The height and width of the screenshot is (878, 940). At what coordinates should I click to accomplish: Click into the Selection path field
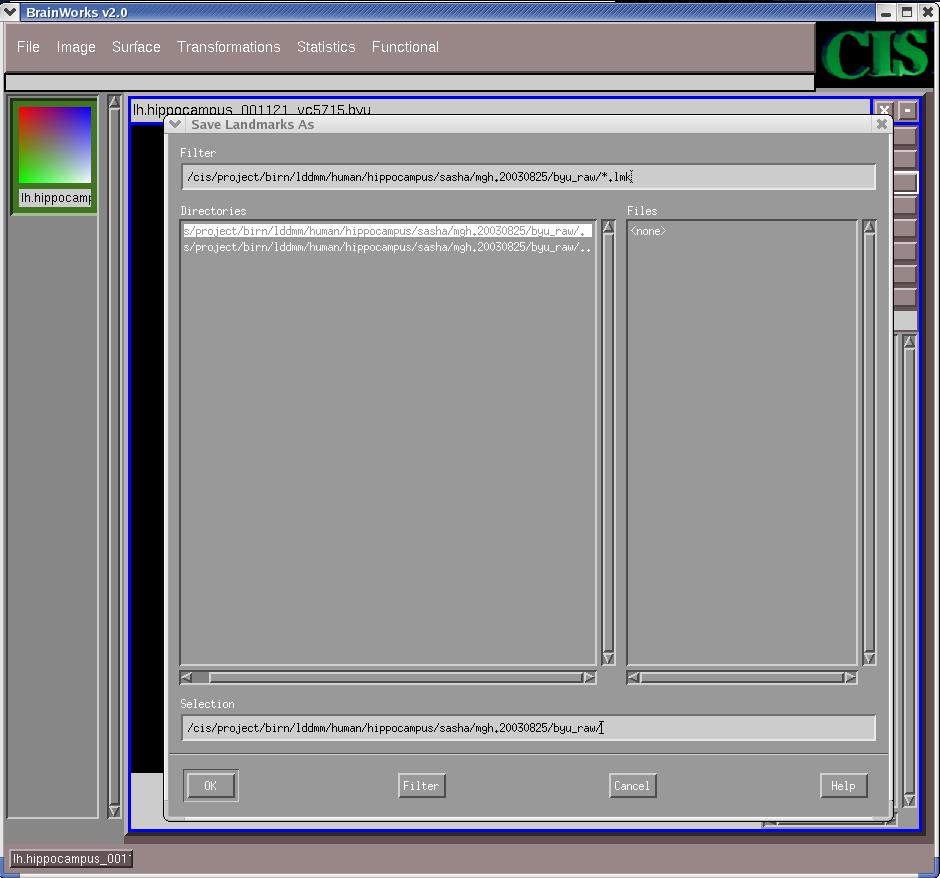tap(528, 728)
